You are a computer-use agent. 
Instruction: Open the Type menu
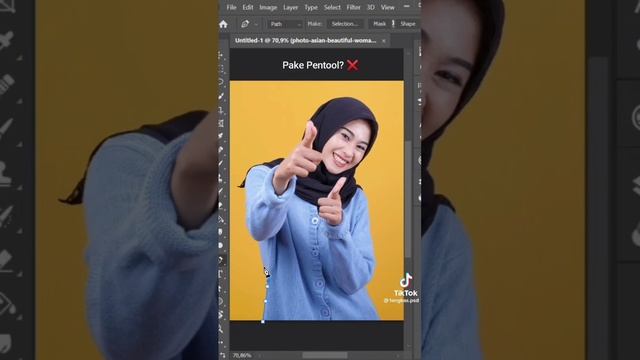click(x=311, y=7)
